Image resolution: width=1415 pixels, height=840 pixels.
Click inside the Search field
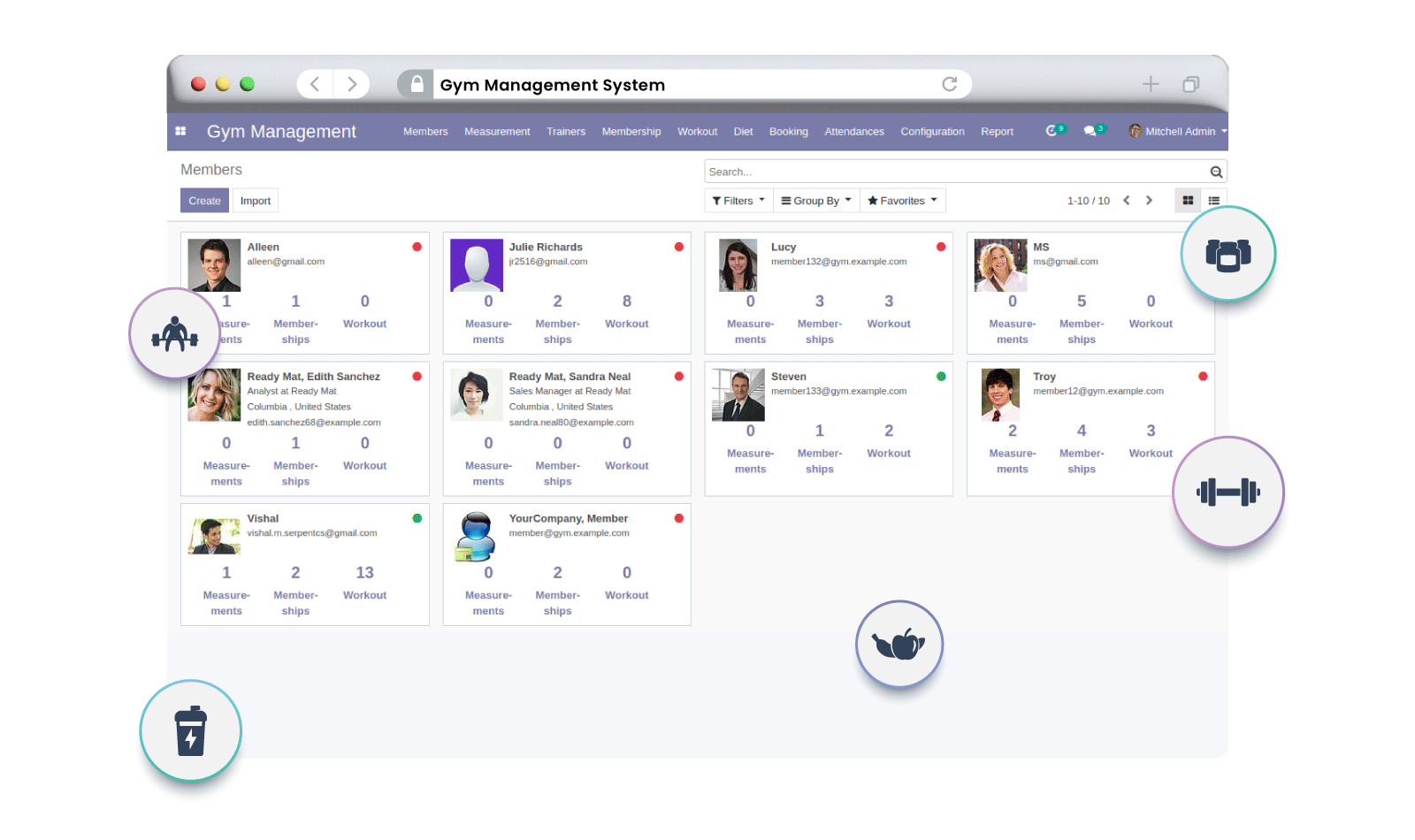pyautogui.click(x=884, y=171)
